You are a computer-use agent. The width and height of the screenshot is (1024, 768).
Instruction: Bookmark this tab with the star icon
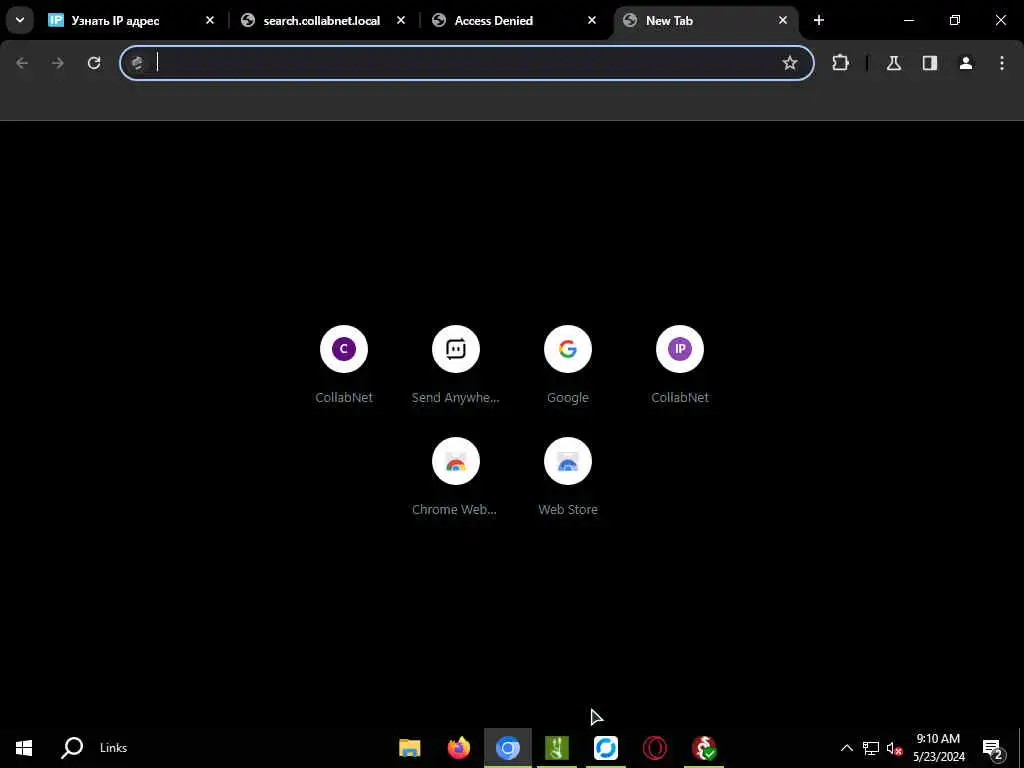point(790,63)
